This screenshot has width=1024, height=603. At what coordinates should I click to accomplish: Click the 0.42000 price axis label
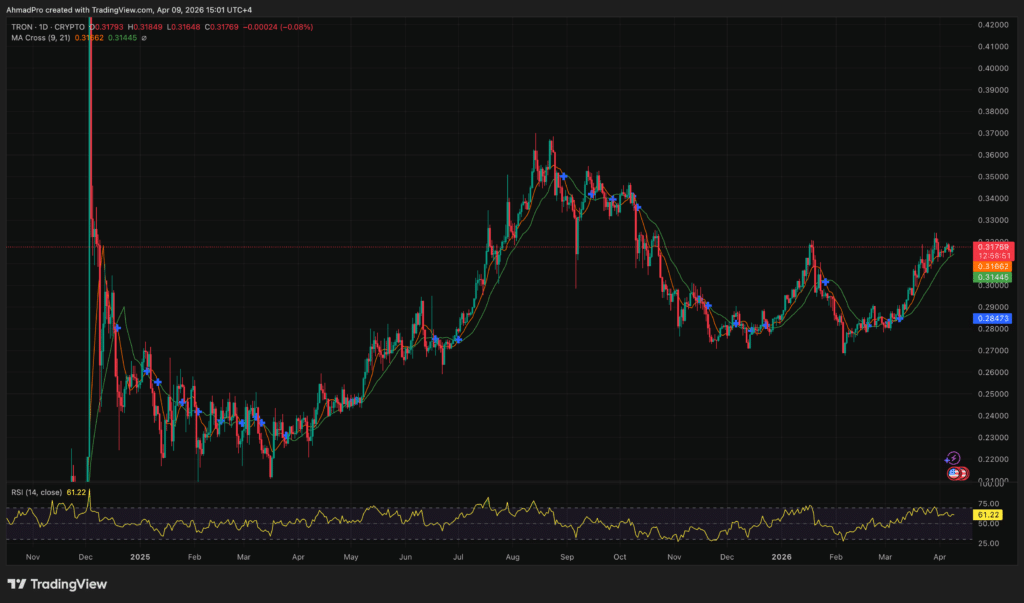click(x=993, y=25)
